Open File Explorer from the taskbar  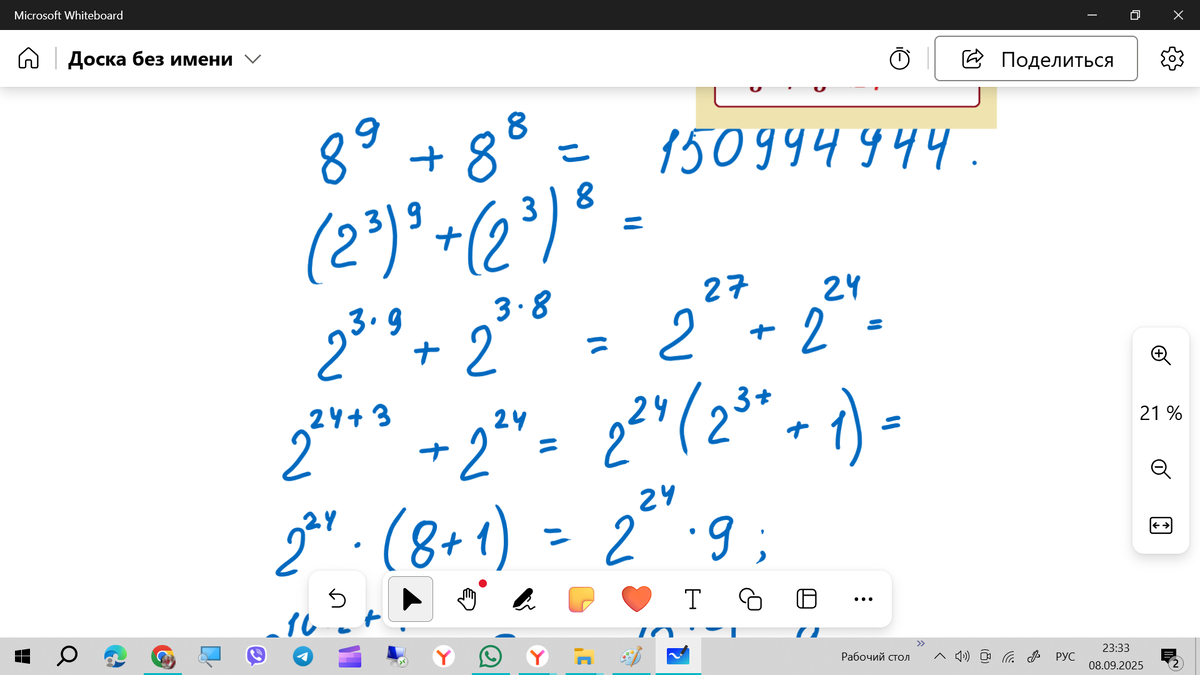coord(584,656)
